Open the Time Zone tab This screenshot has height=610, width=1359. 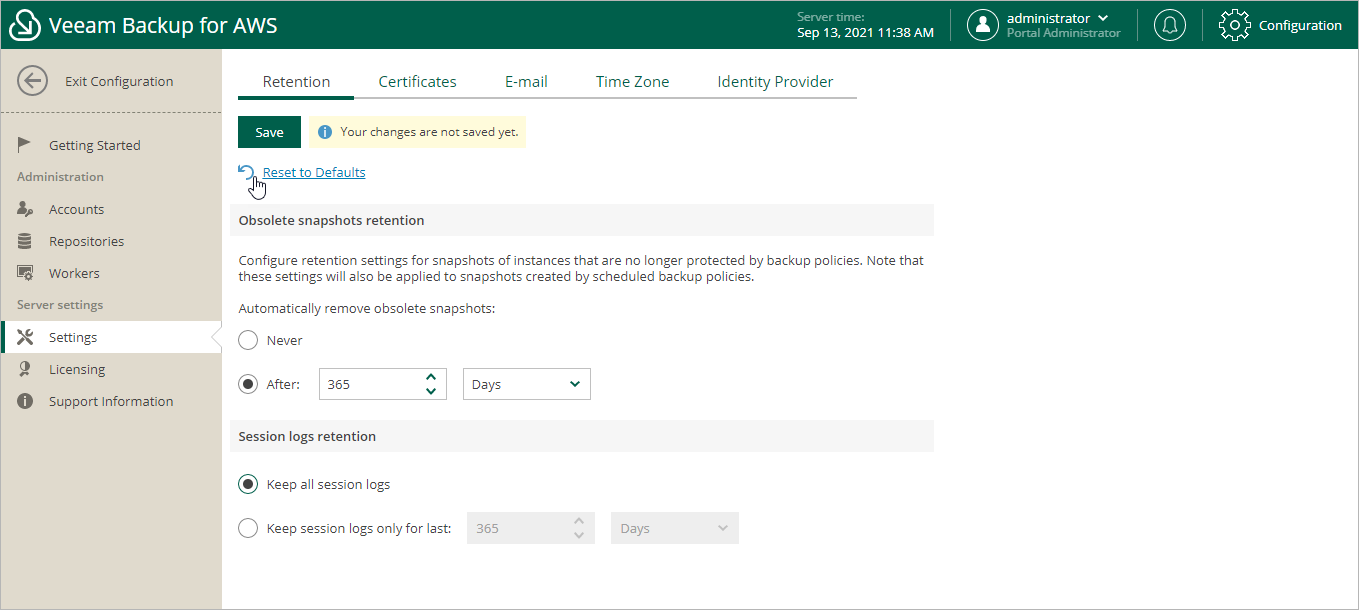pos(633,82)
